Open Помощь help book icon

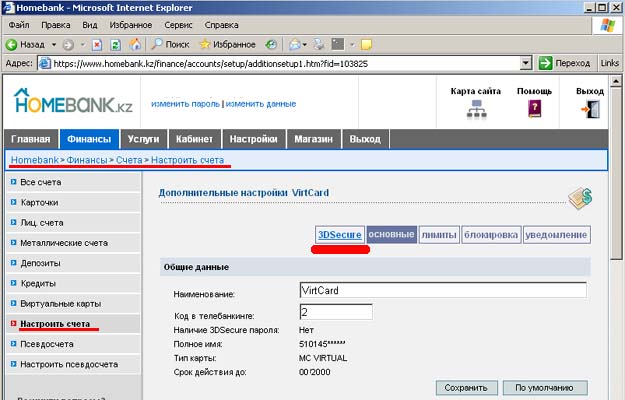[535, 109]
